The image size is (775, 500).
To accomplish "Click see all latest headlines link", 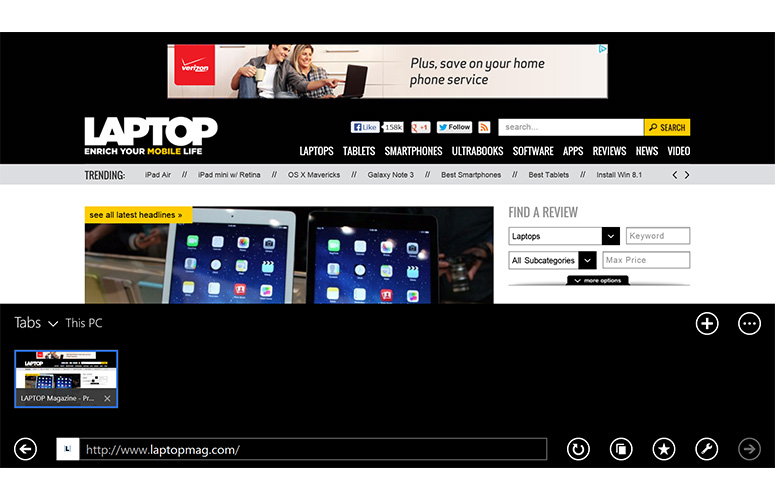I will tap(135, 215).
